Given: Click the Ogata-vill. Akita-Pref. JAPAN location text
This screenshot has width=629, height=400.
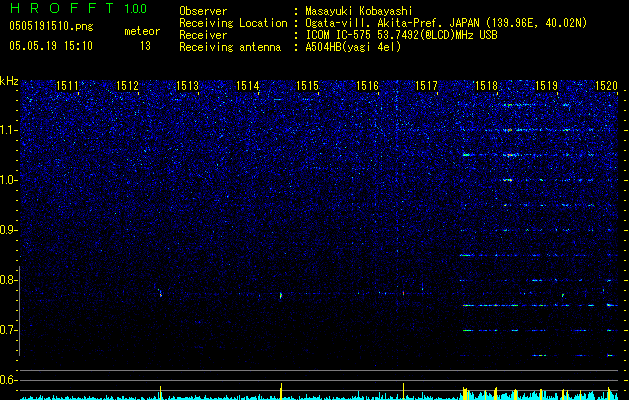Looking at the screenshot, I should pos(446,23).
